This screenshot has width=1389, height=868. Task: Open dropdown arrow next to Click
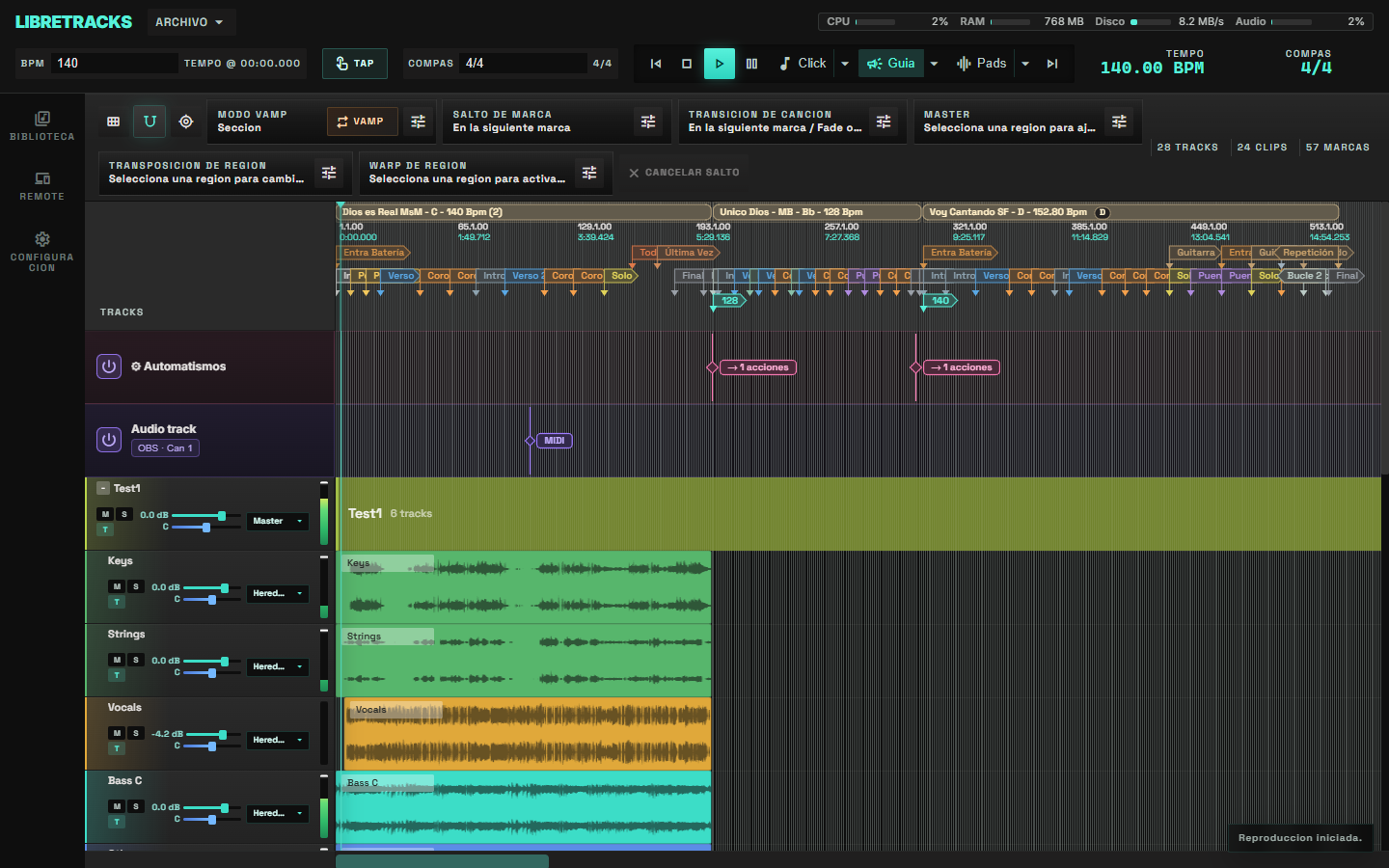click(845, 64)
